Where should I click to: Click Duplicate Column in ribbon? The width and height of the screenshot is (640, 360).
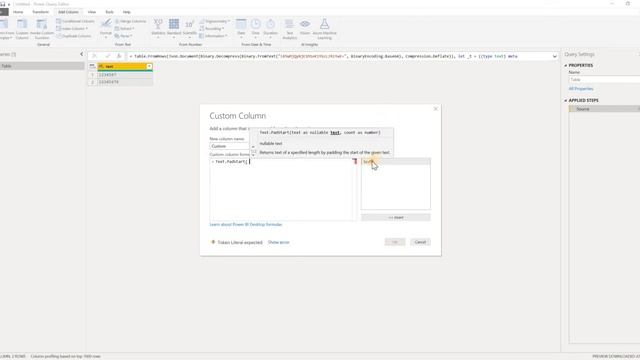[x=74, y=36]
